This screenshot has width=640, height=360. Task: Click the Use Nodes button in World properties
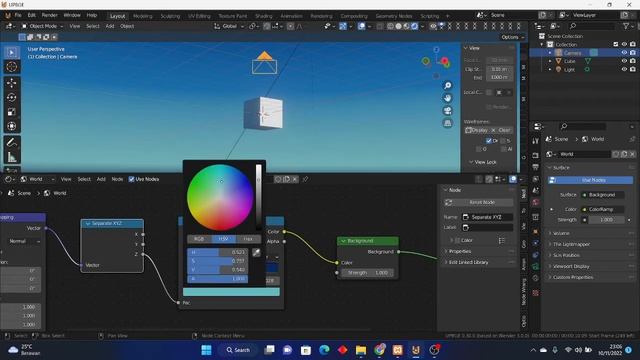tap(590, 180)
